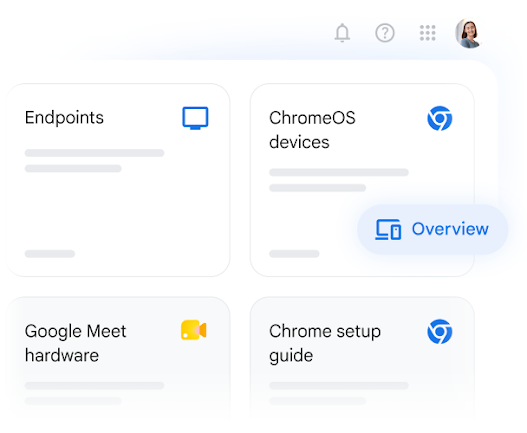Image resolution: width=527 pixels, height=433 pixels.
Task: Open the Google apps grid
Action: (428, 33)
